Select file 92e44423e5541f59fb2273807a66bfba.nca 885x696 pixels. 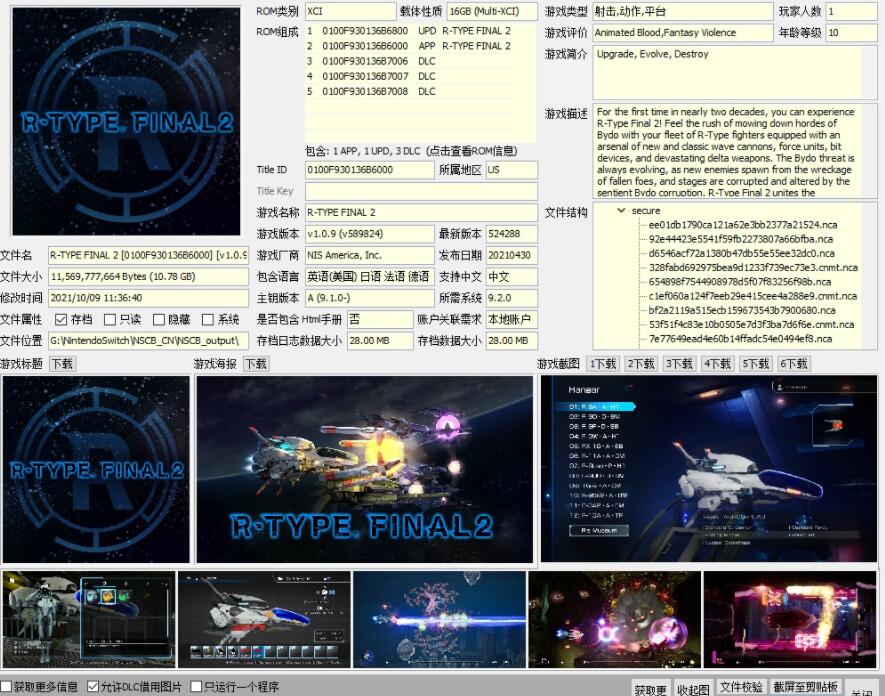pyautogui.click(x=741, y=239)
